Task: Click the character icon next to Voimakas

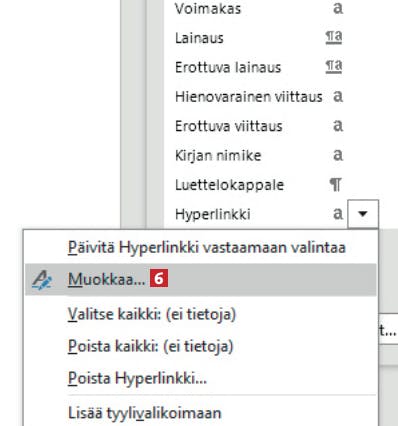Action: point(338,8)
